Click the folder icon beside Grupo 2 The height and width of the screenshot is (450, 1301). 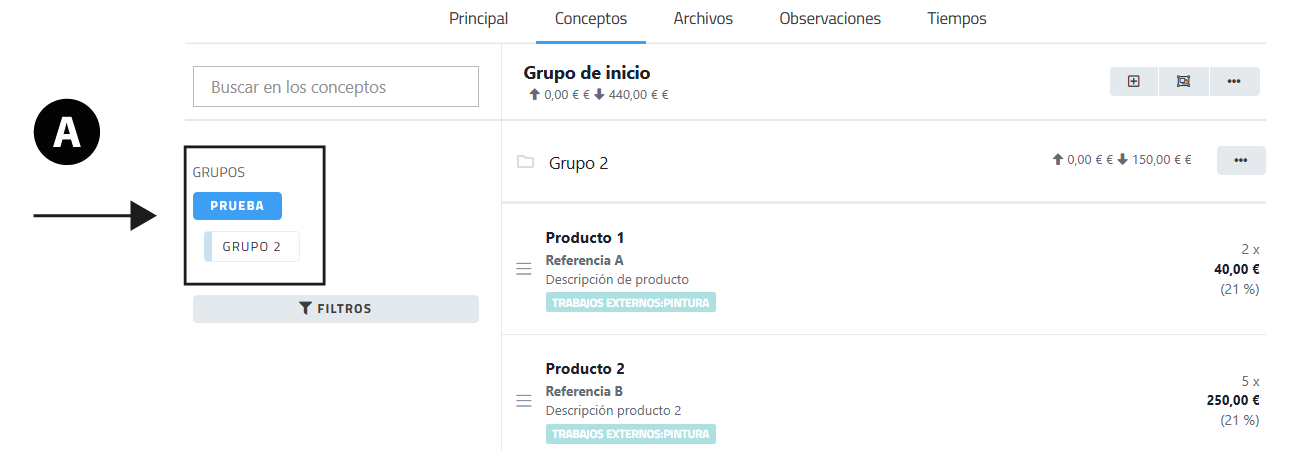click(525, 162)
